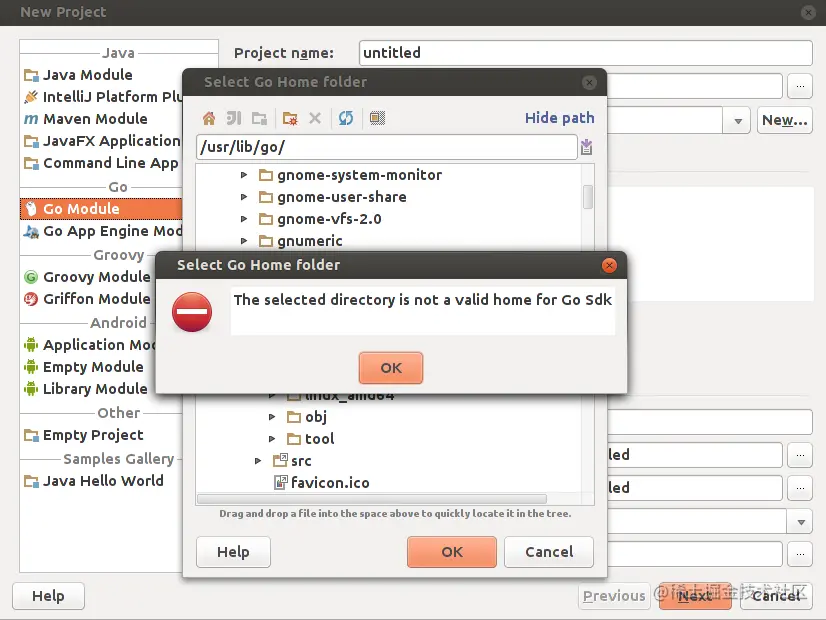
Task: Close the error dialog with red X
Action: pyautogui.click(x=609, y=265)
